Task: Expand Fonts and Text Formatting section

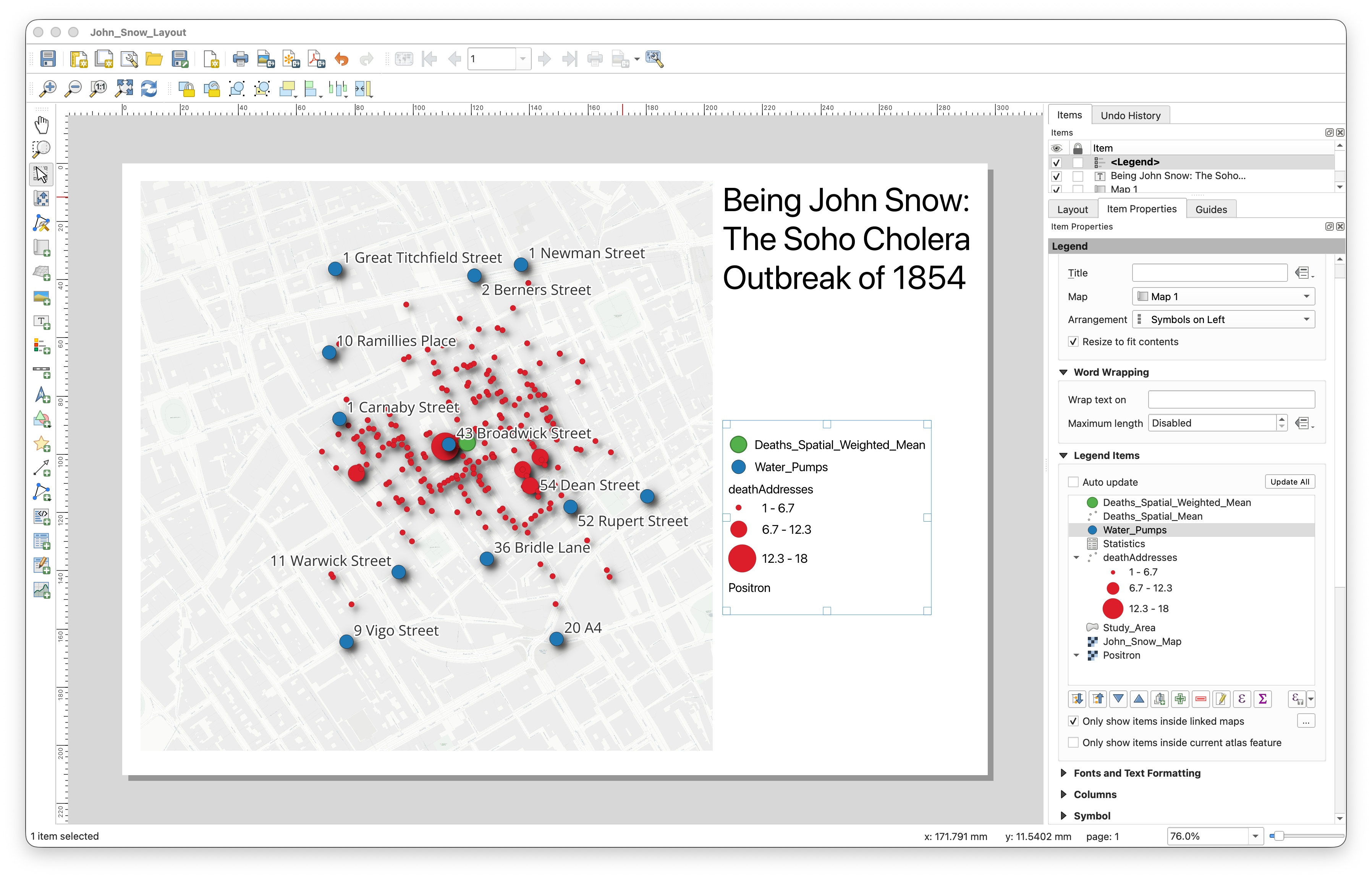Action: point(1064,773)
